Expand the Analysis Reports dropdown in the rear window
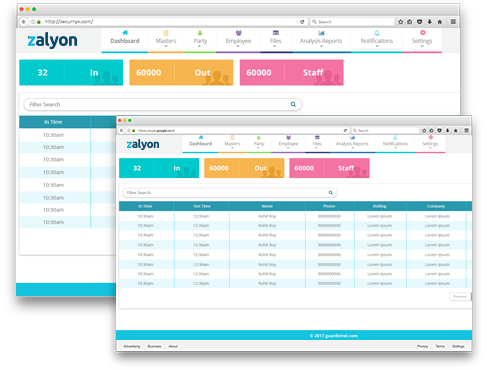The image size is (487, 370). point(321,41)
